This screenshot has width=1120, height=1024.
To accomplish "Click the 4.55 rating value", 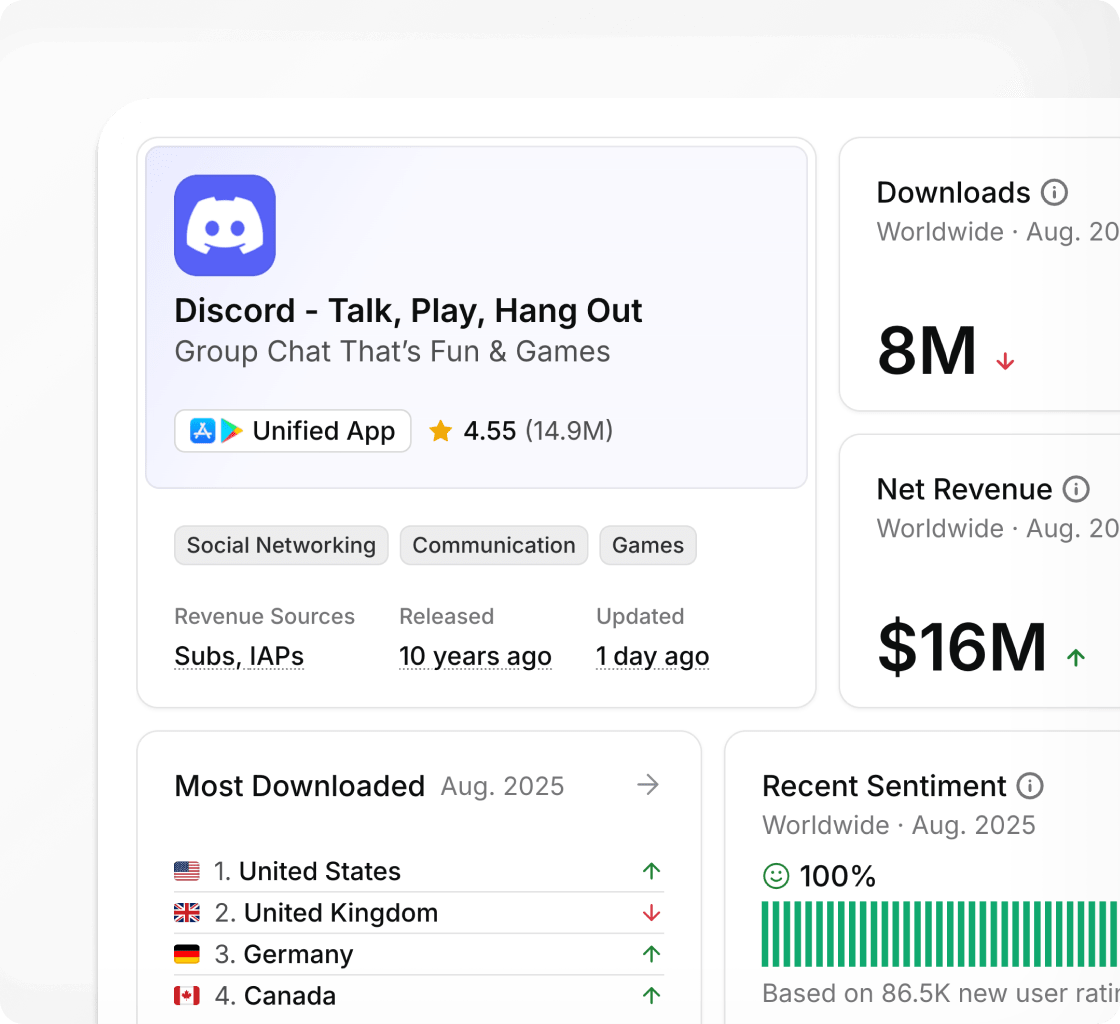I will click(489, 431).
